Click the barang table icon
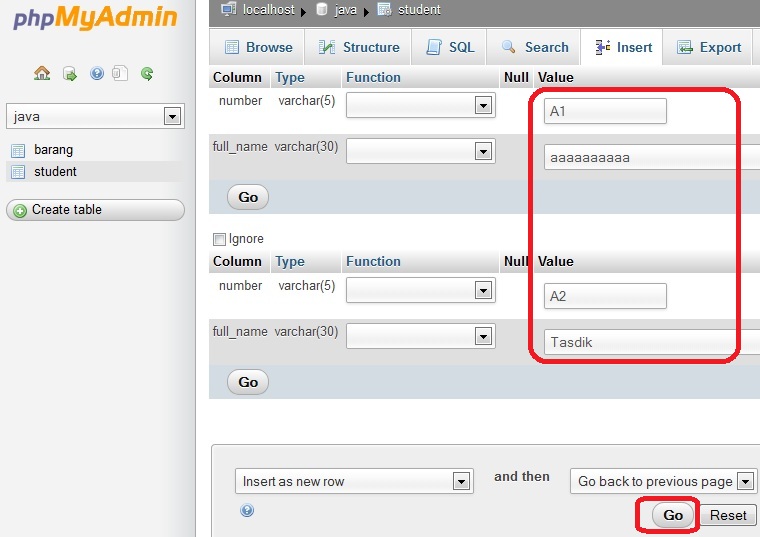Viewport: 760px width, 537px height. click(x=18, y=151)
